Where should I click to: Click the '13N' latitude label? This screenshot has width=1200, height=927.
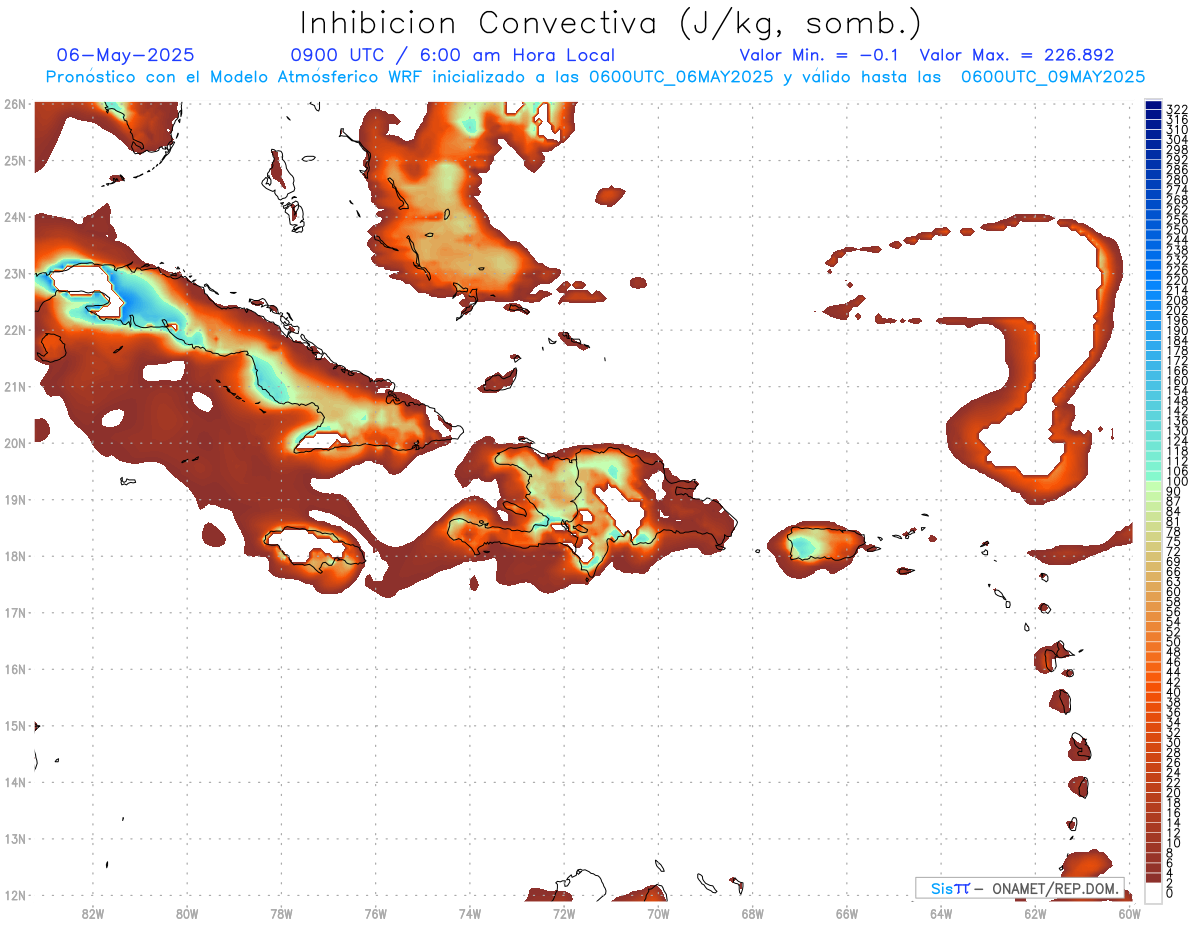coord(14,838)
